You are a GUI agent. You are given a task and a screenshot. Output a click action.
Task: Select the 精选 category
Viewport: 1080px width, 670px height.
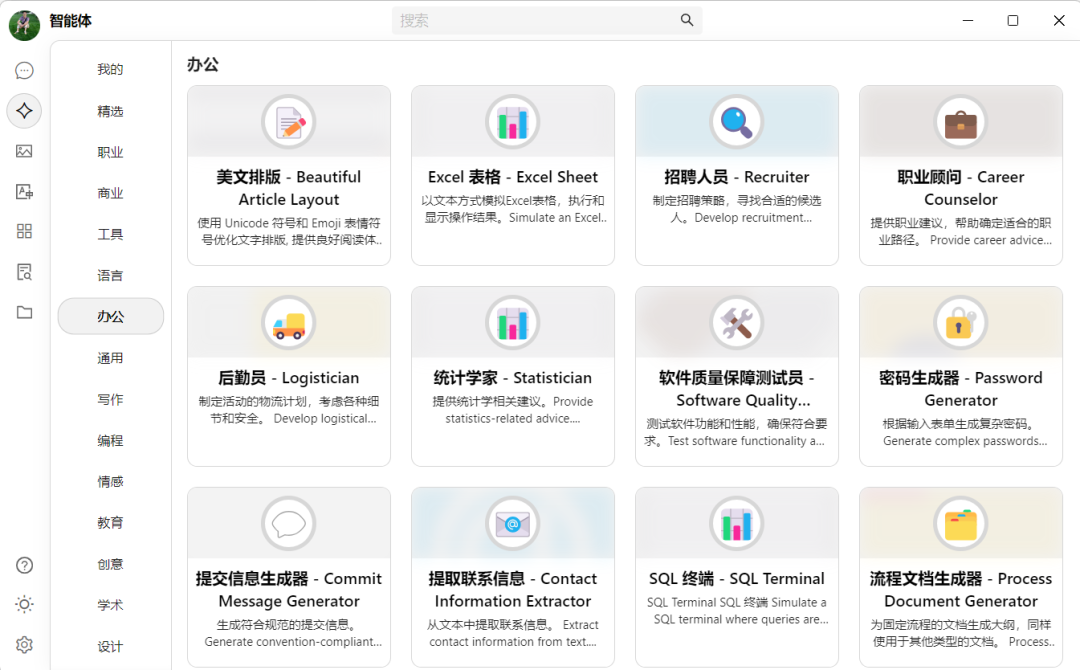110,111
